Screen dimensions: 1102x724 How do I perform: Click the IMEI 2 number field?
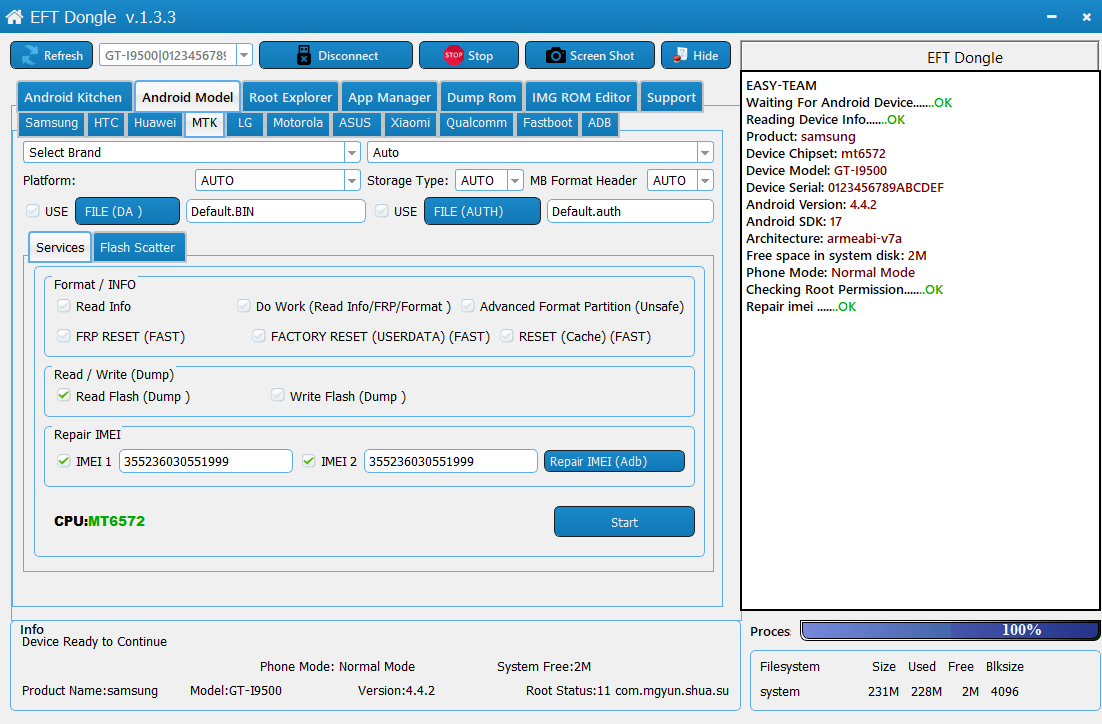(x=450, y=461)
